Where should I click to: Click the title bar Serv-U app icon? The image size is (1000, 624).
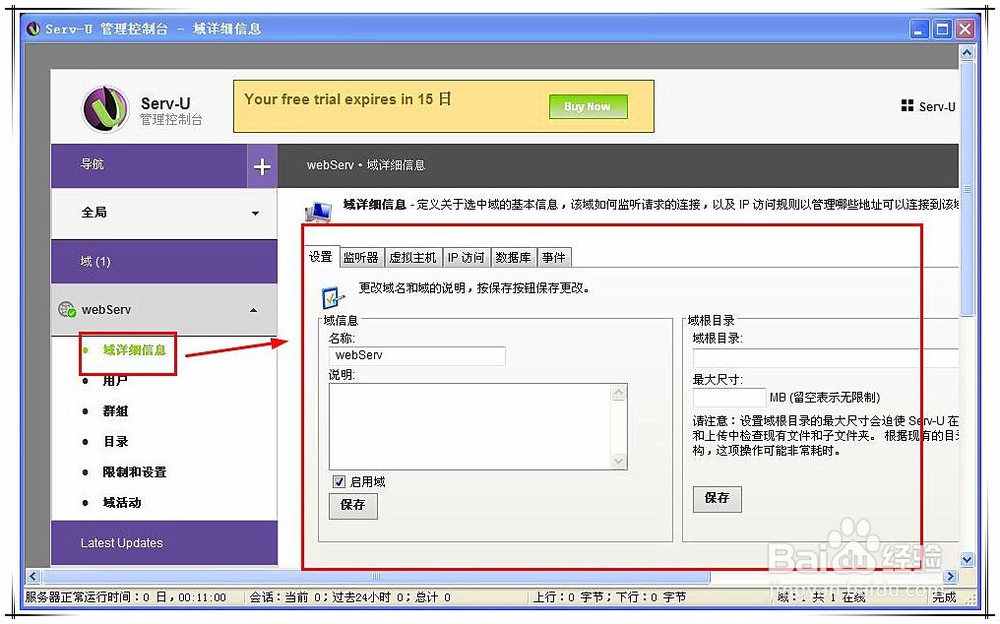tap(33, 29)
